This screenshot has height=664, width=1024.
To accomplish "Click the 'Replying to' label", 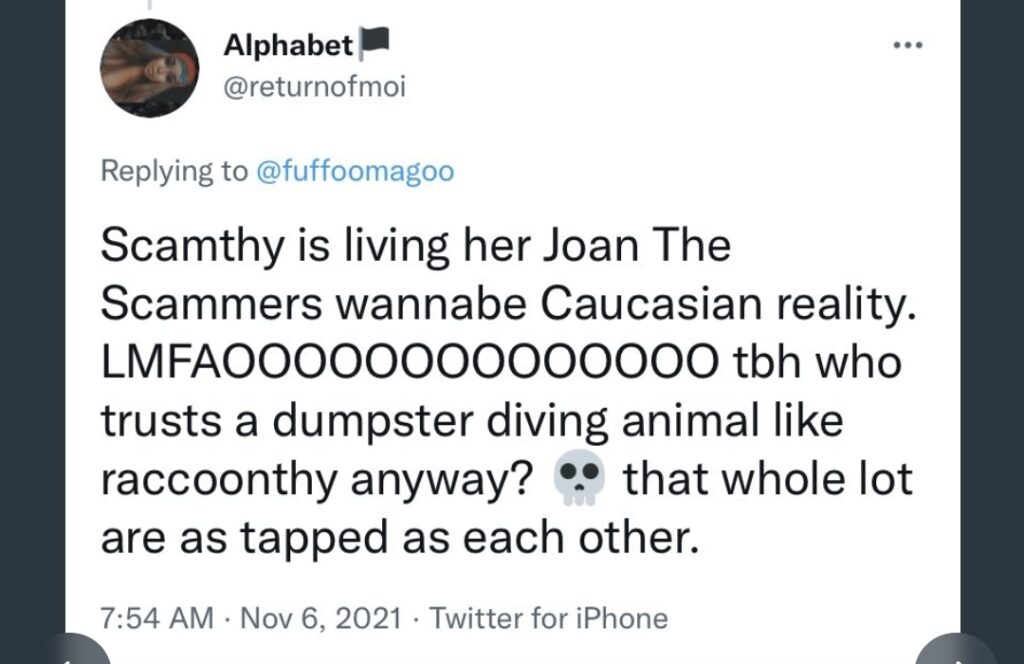I will pyautogui.click(x=173, y=172).
